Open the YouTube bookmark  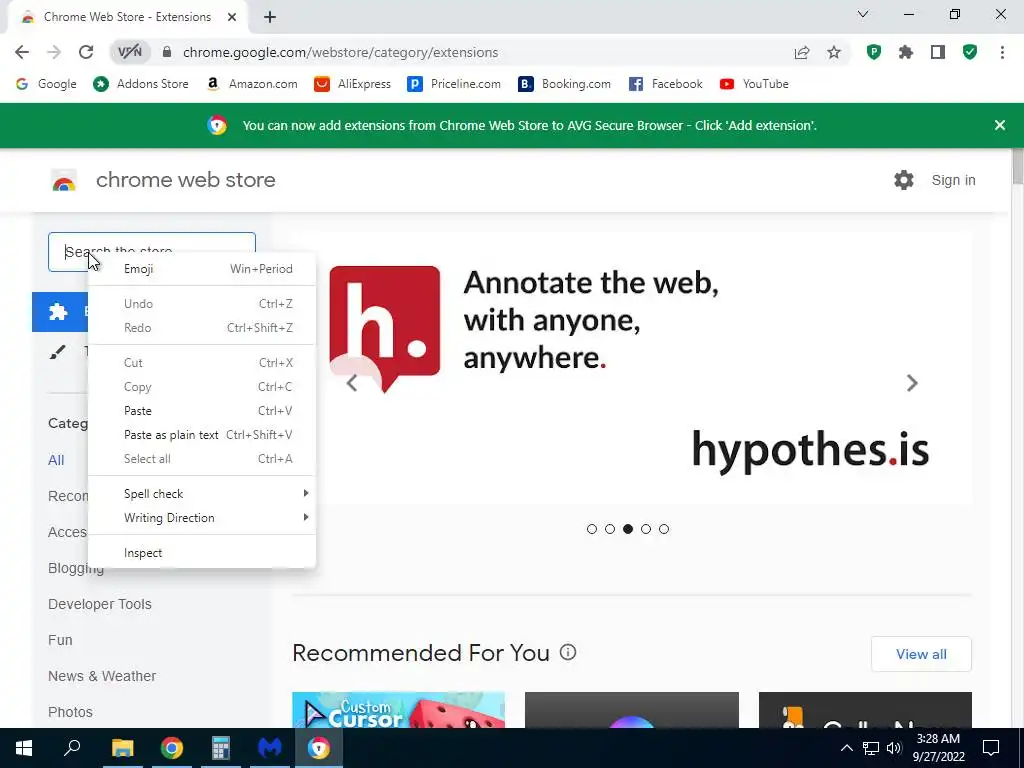tap(754, 84)
